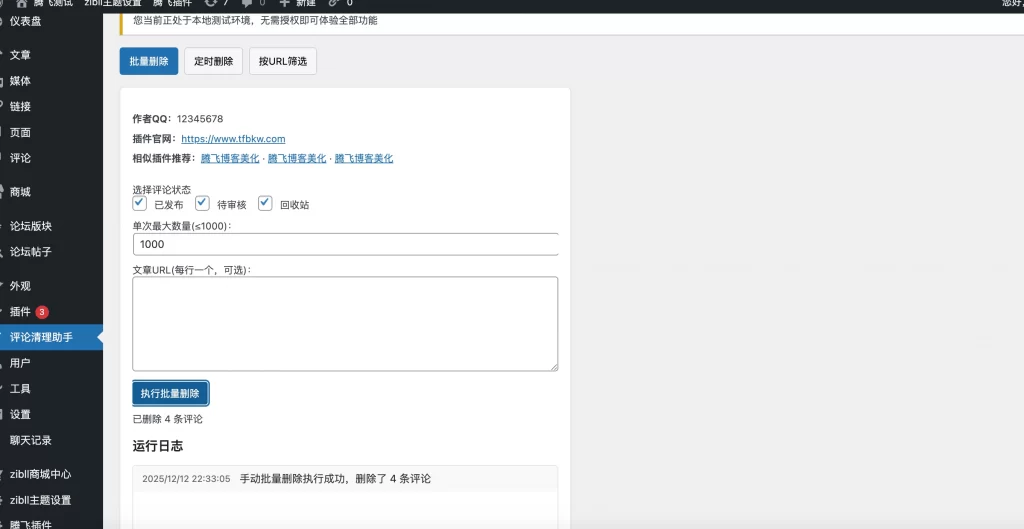Image resolution: width=1024 pixels, height=529 pixels.
Task: Grab the textarea resize handle corner
Action: [553, 366]
